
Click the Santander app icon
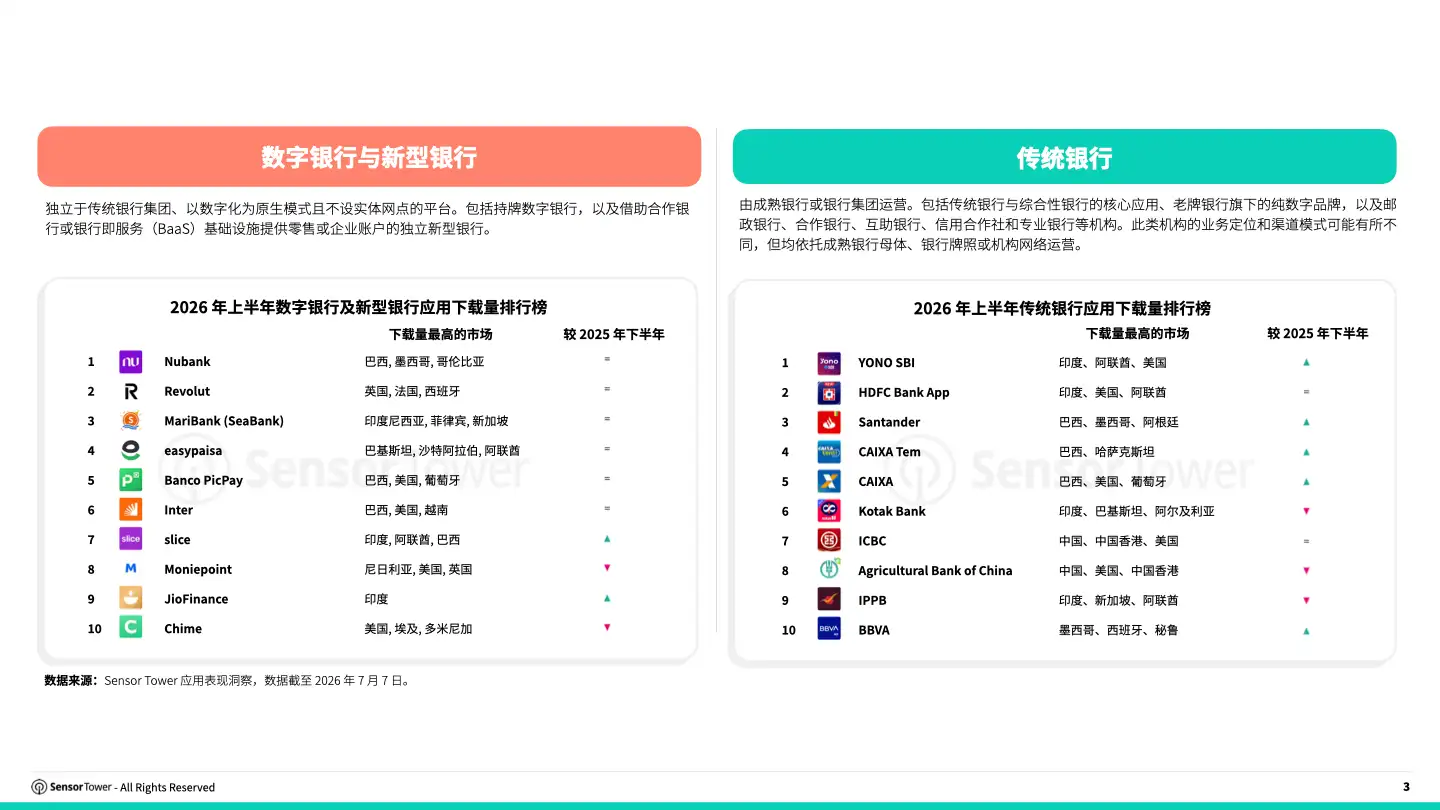click(x=829, y=422)
